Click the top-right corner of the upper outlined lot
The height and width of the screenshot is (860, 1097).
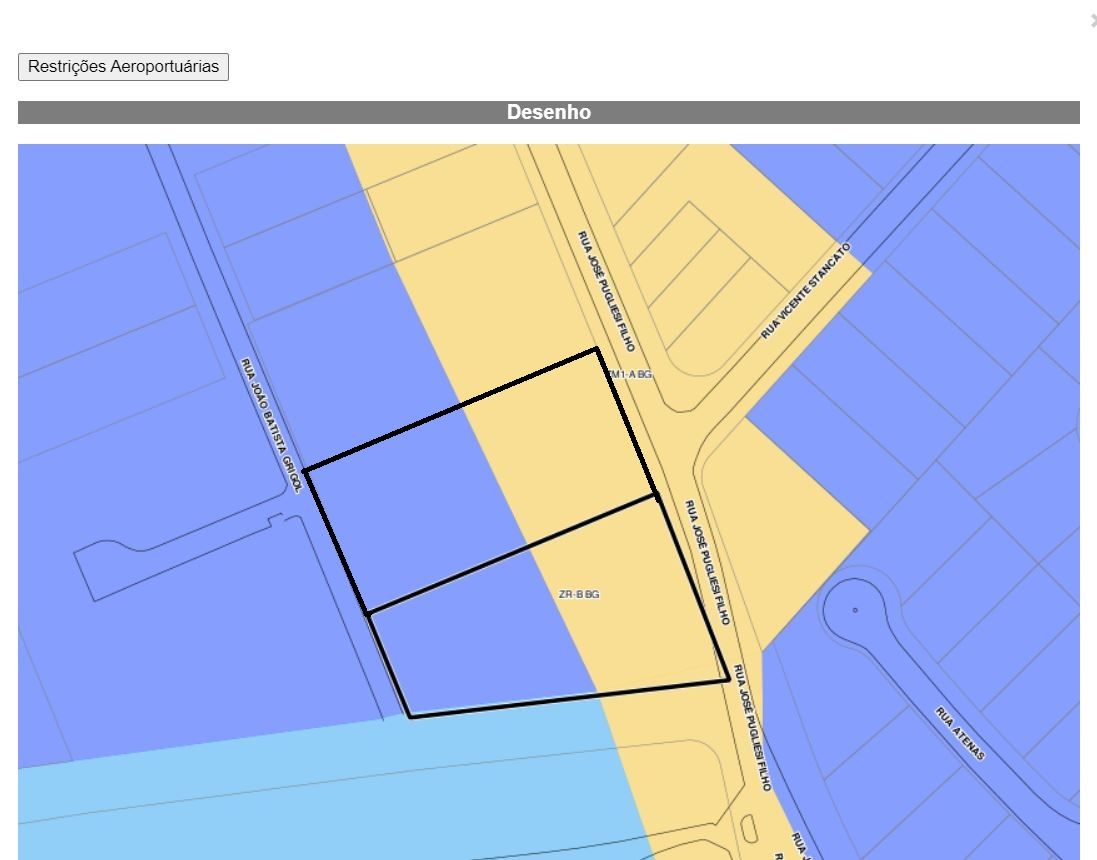click(597, 349)
